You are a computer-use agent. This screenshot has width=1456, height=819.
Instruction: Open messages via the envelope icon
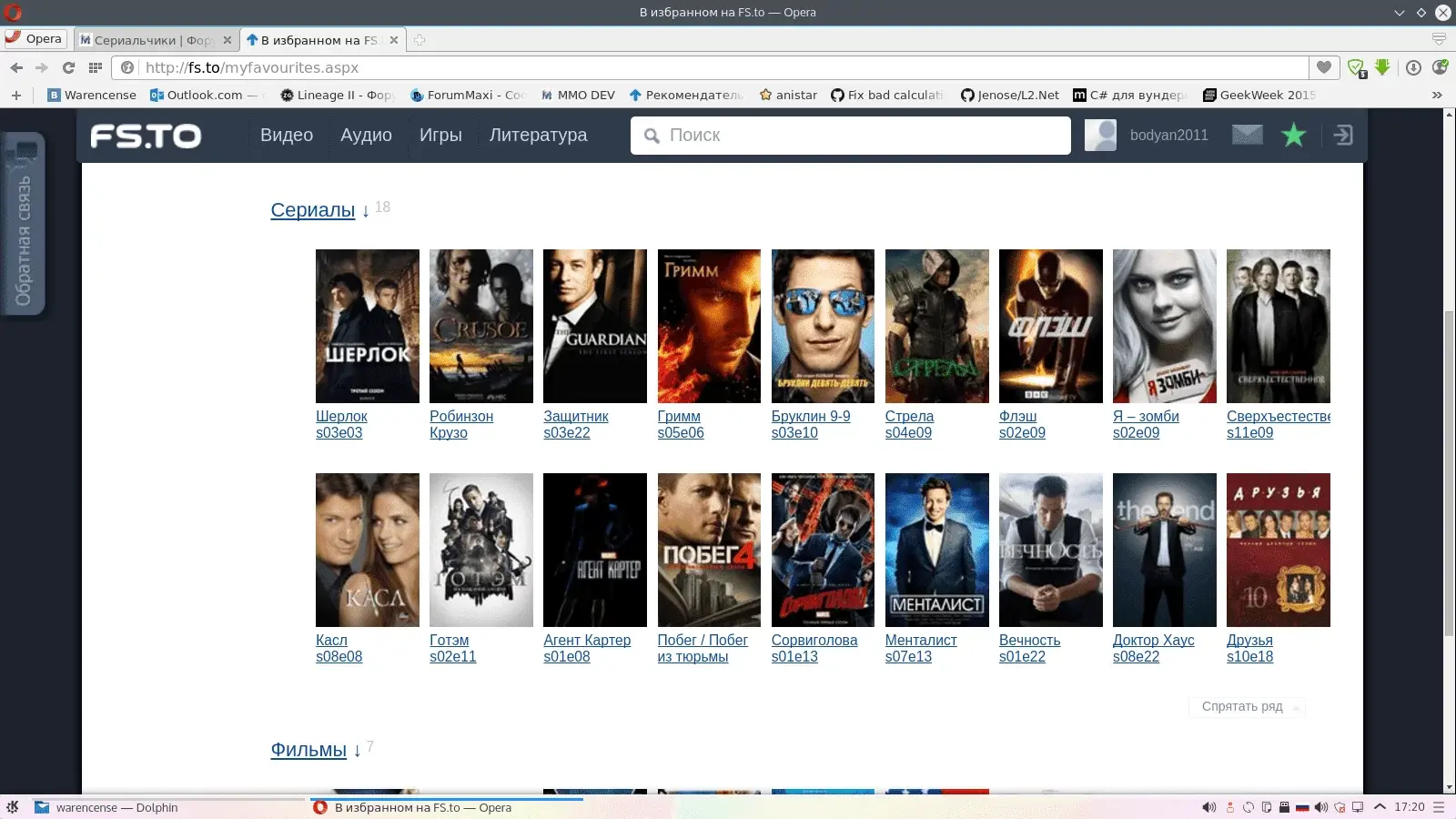[x=1247, y=135]
